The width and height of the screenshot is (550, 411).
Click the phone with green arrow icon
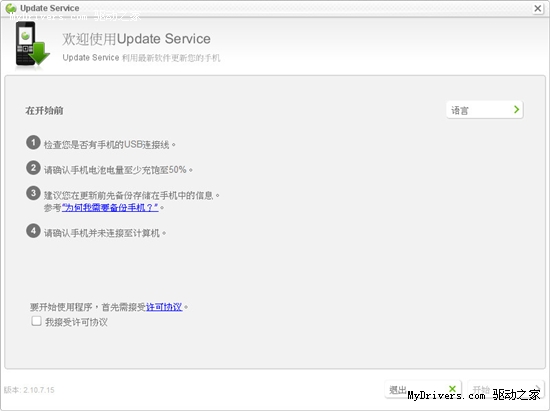tap(32, 45)
